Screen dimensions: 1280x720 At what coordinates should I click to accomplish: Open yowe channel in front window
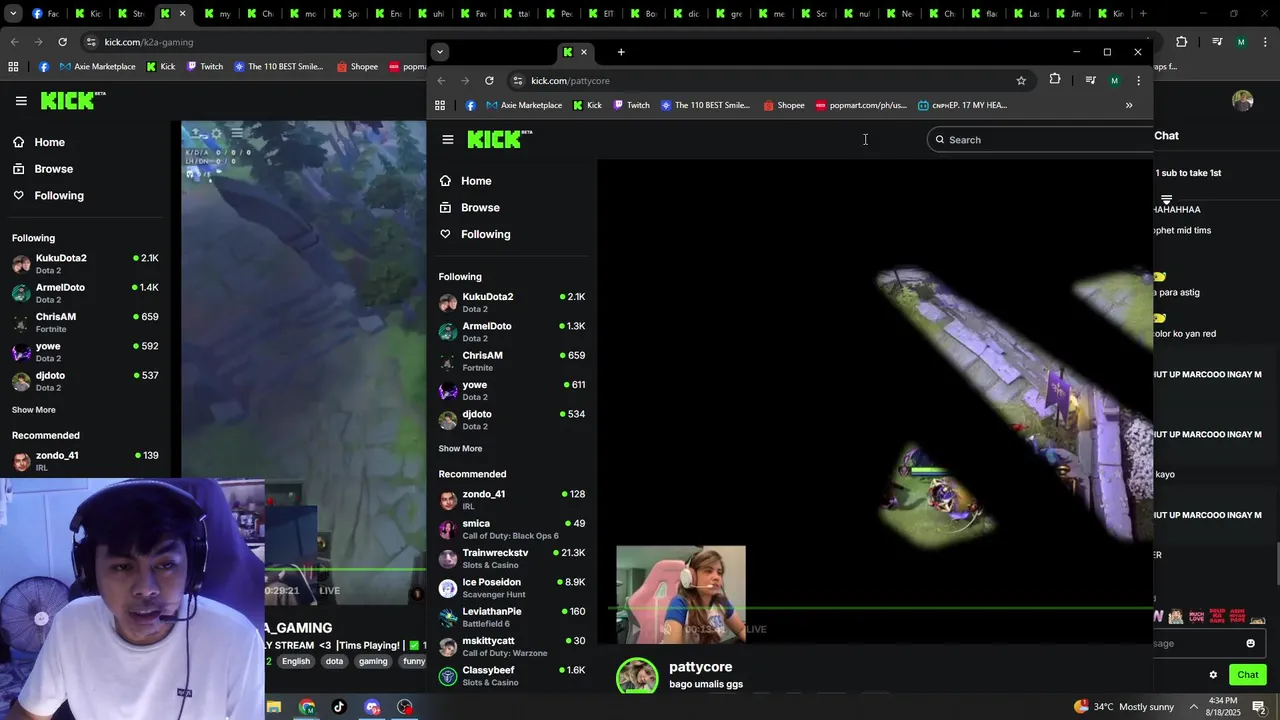pos(512,391)
